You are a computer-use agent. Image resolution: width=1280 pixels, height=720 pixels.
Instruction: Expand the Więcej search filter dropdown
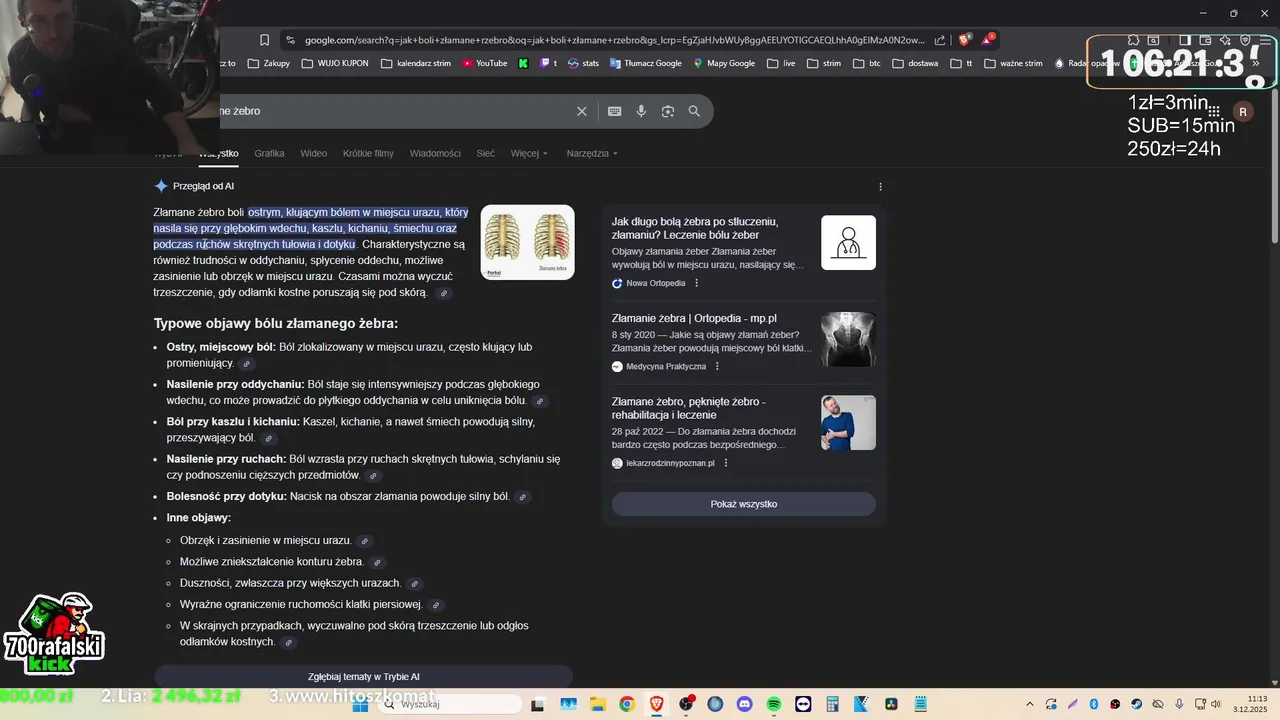[529, 153]
